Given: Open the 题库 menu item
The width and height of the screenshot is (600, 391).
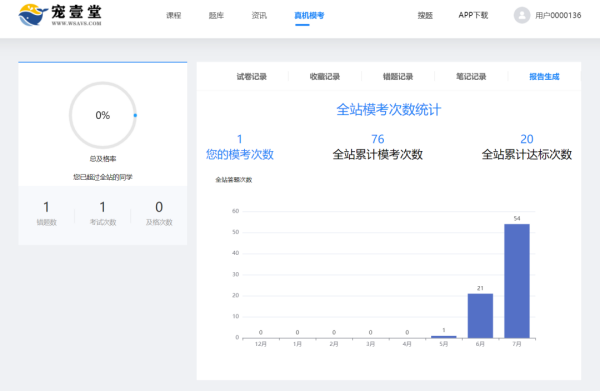Looking at the screenshot, I should pyautogui.click(x=216, y=15).
